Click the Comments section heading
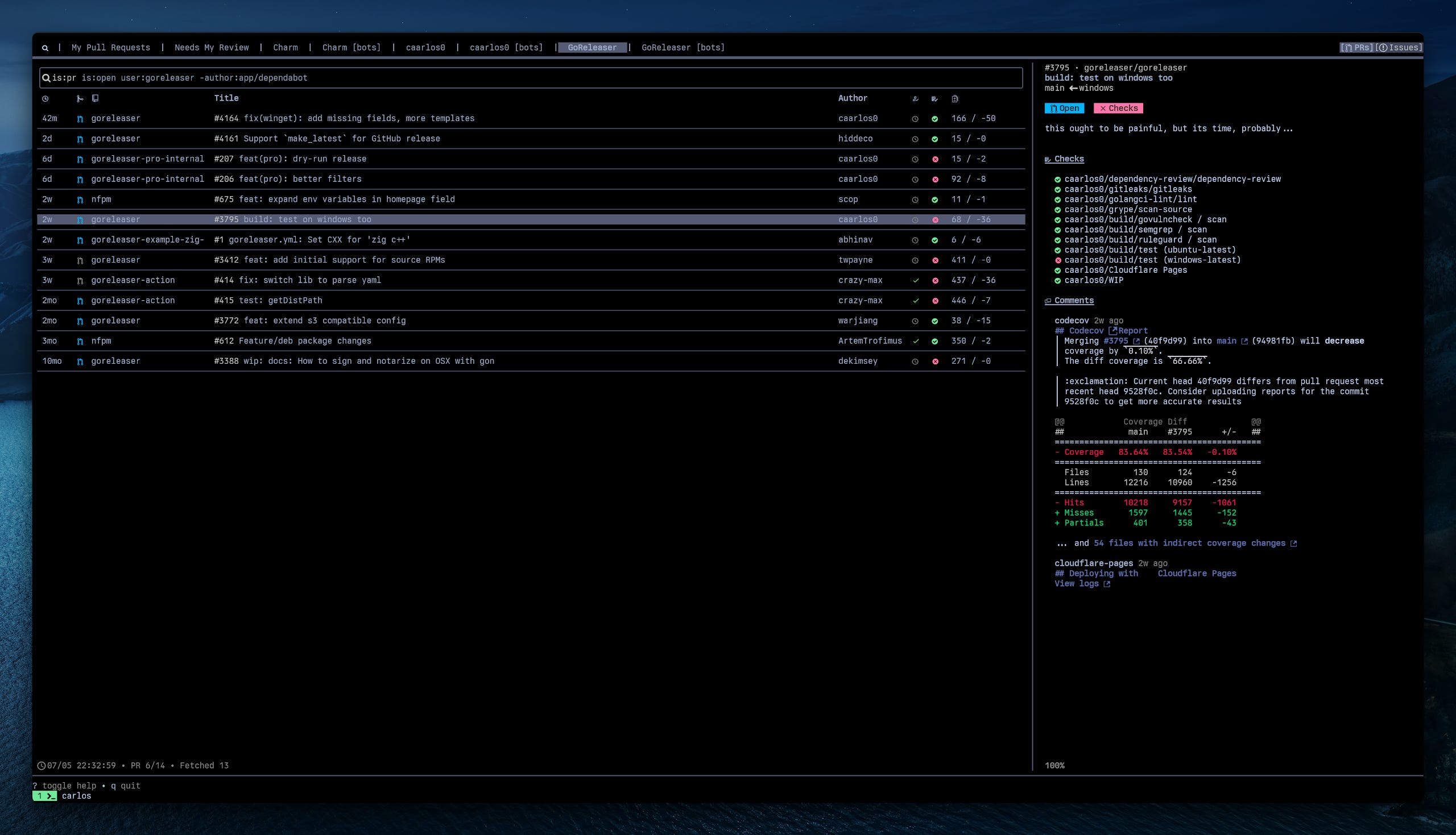 point(1069,301)
